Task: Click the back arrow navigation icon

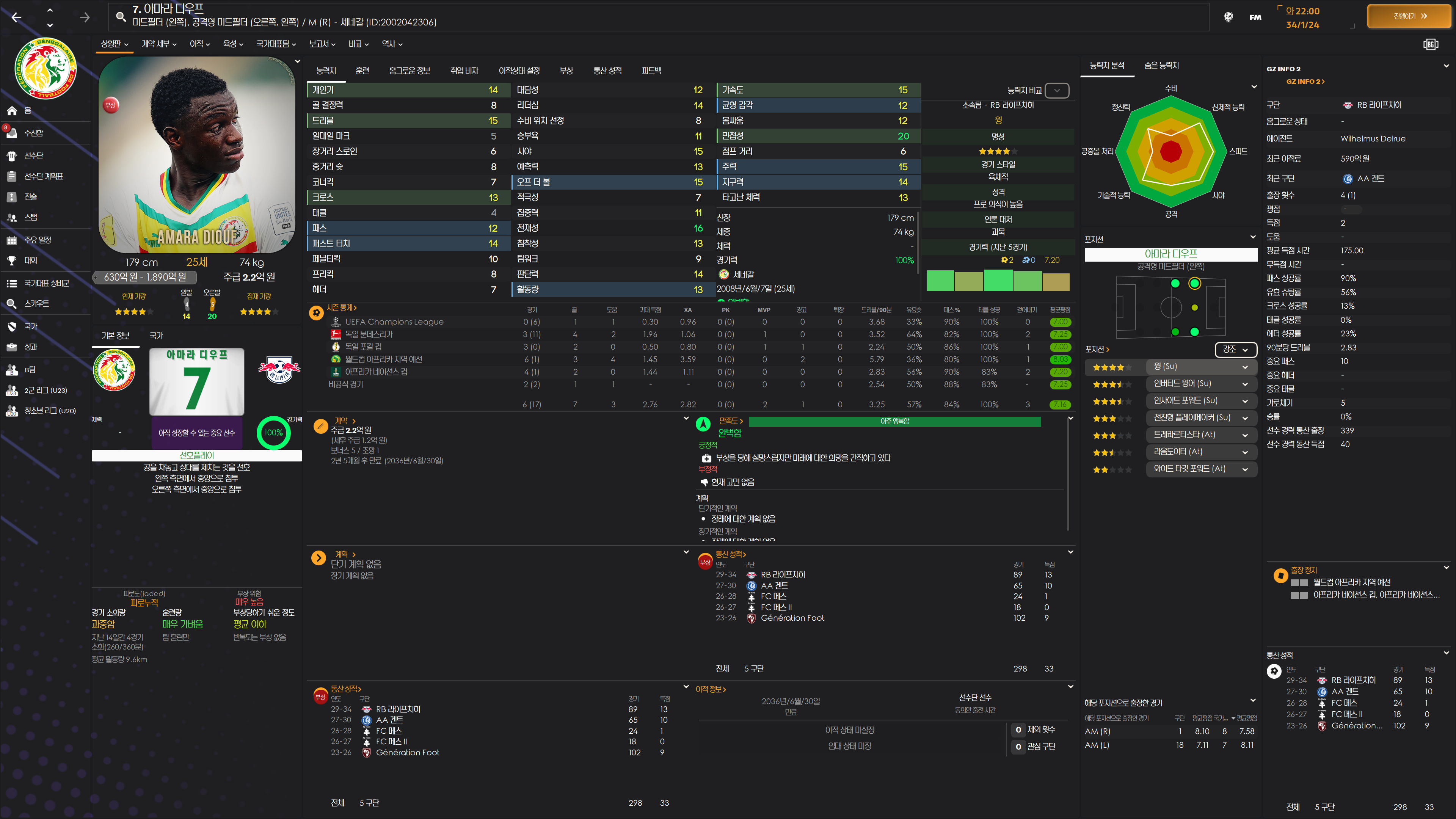Action: pyautogui.click(x=16, y=17)
